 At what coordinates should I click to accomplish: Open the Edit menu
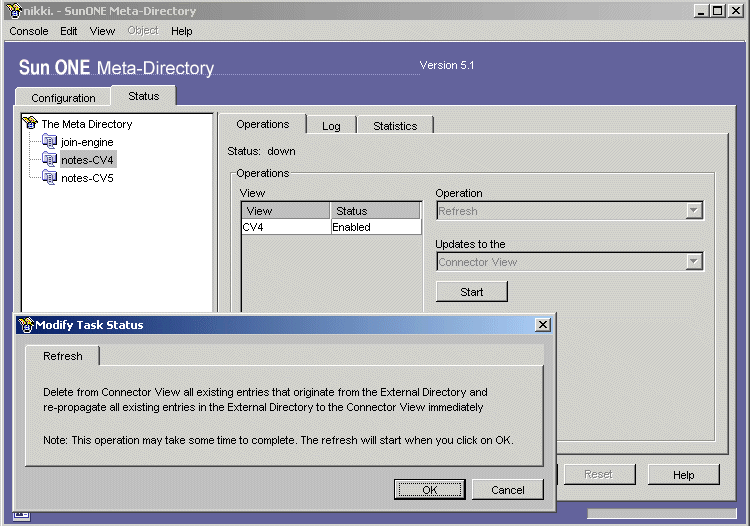(68, 31)
